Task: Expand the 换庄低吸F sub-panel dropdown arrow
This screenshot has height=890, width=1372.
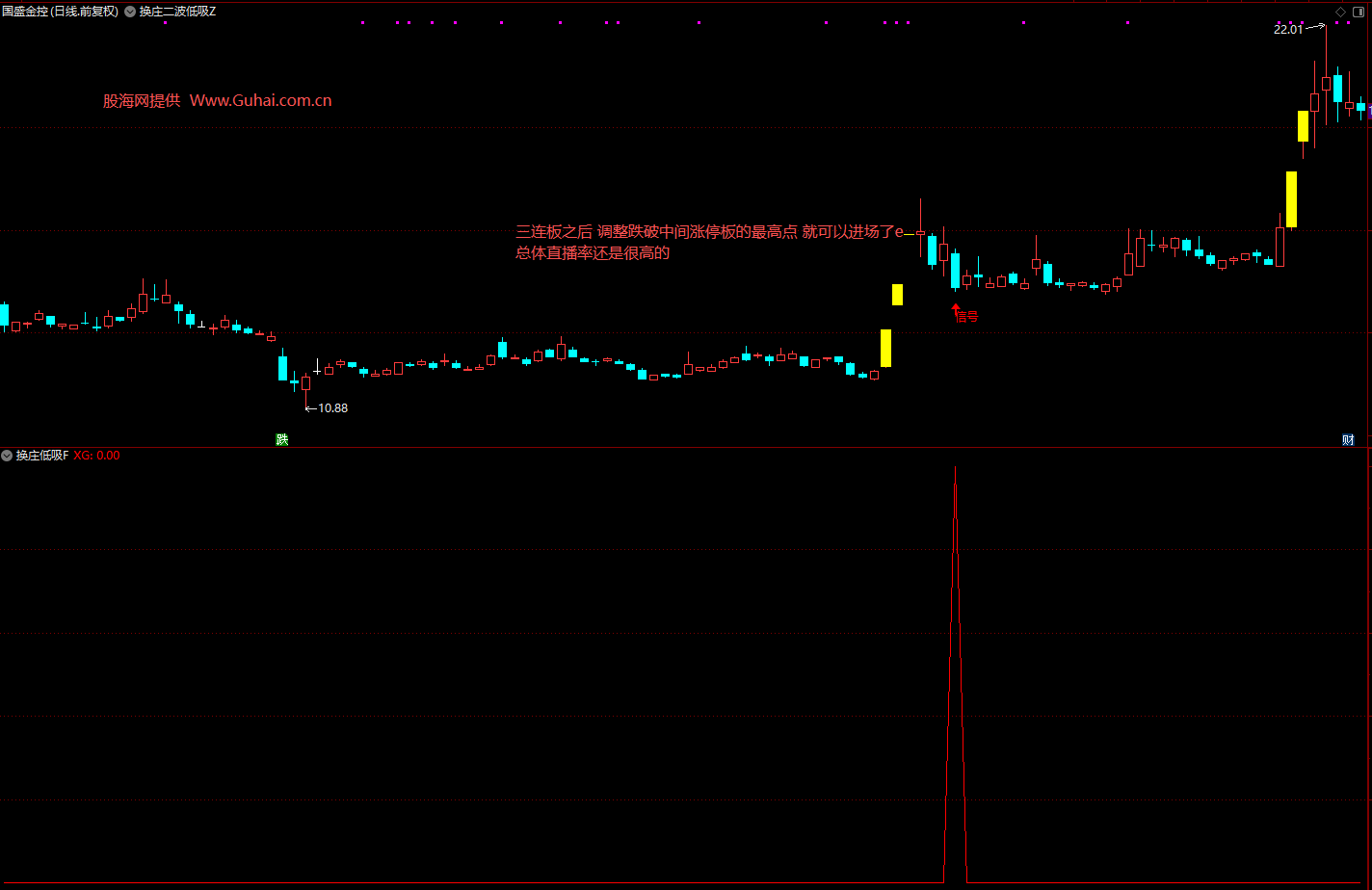Action: (x=7, y=456)
